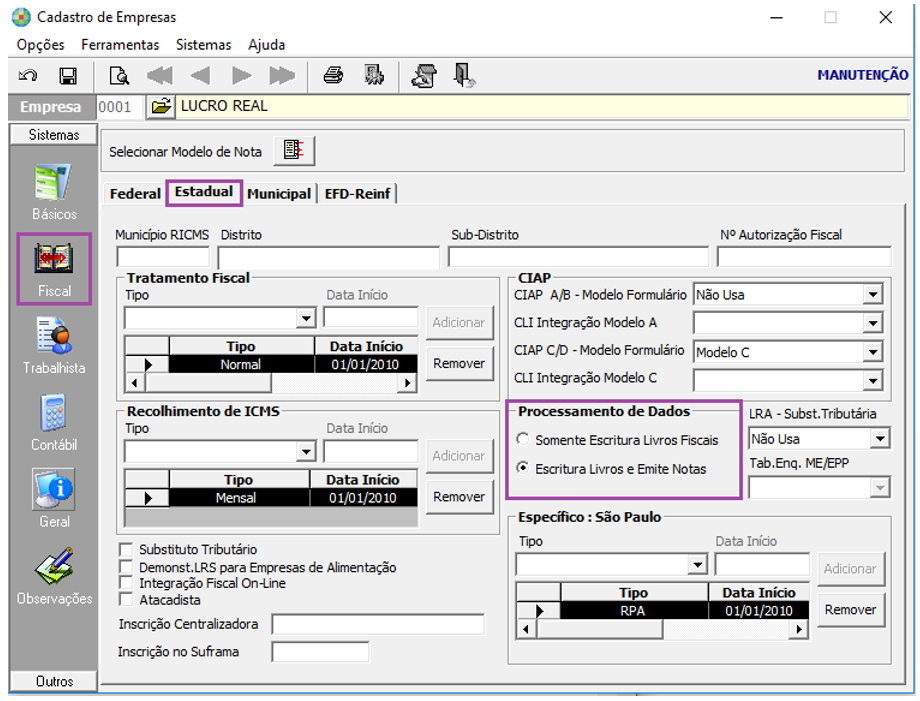920x701 pixels.
Task: Check Demonst.LRS para Empresas de Alimentação
Action: (126, 567)
